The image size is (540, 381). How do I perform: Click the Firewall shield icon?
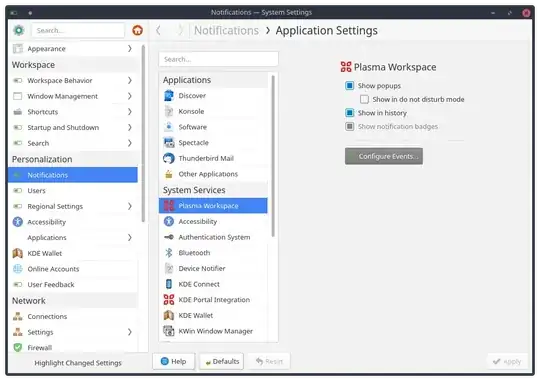click(18, 347)
